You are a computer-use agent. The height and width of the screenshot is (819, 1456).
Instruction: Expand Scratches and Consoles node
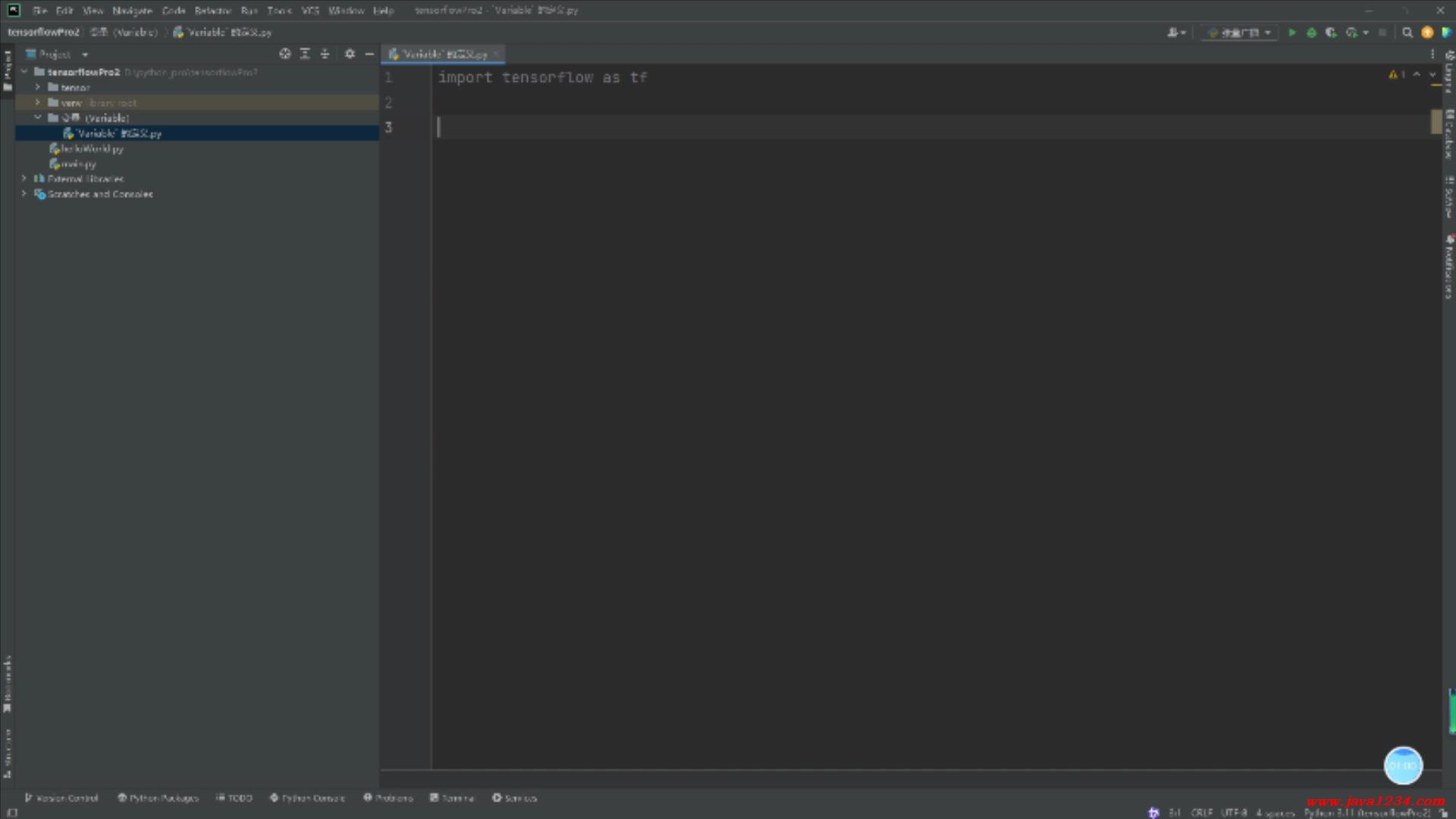pyautogui.click(x=24, y=194)
